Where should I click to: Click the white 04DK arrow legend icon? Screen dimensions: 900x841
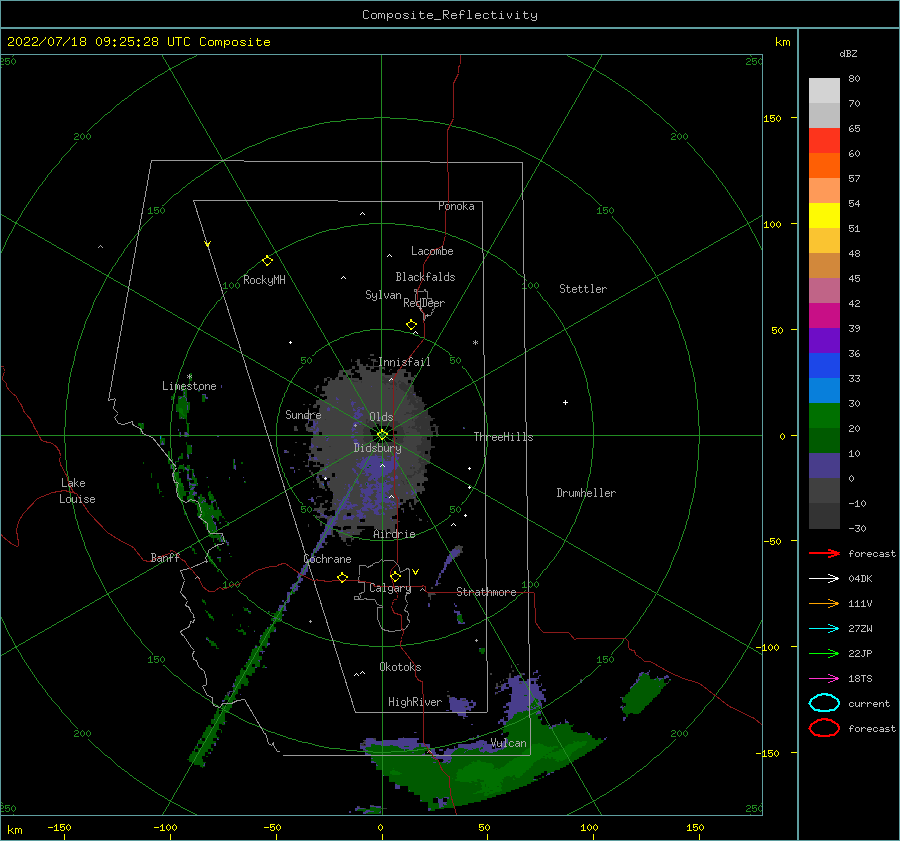[x=824, y=578]
